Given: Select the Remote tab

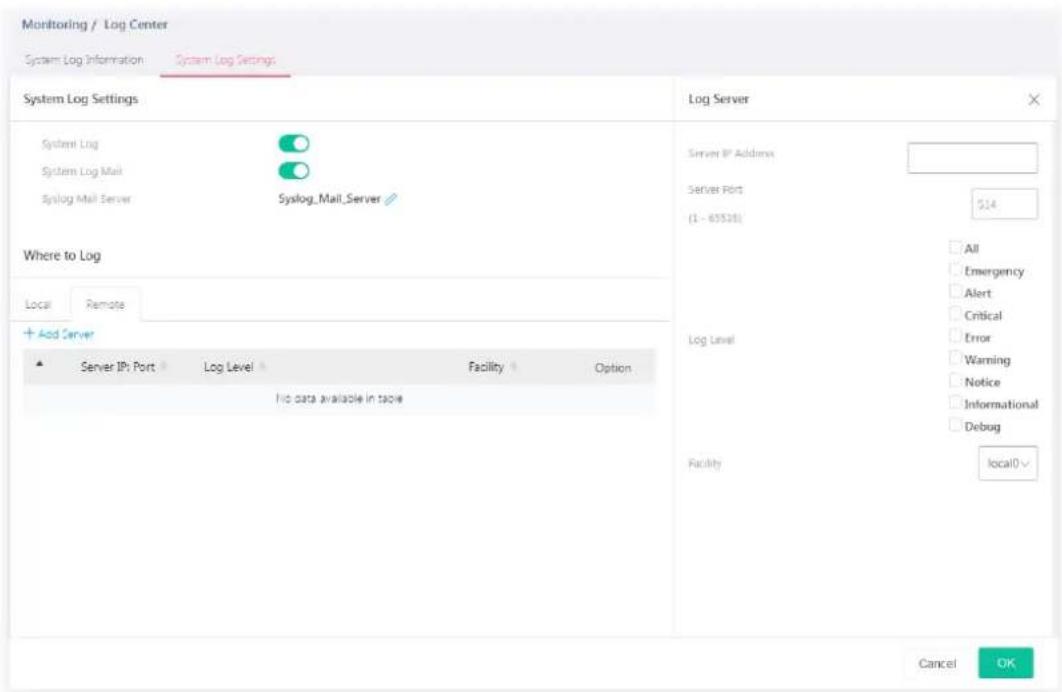Looking at the screenshot, I should (x=105, y=305).
